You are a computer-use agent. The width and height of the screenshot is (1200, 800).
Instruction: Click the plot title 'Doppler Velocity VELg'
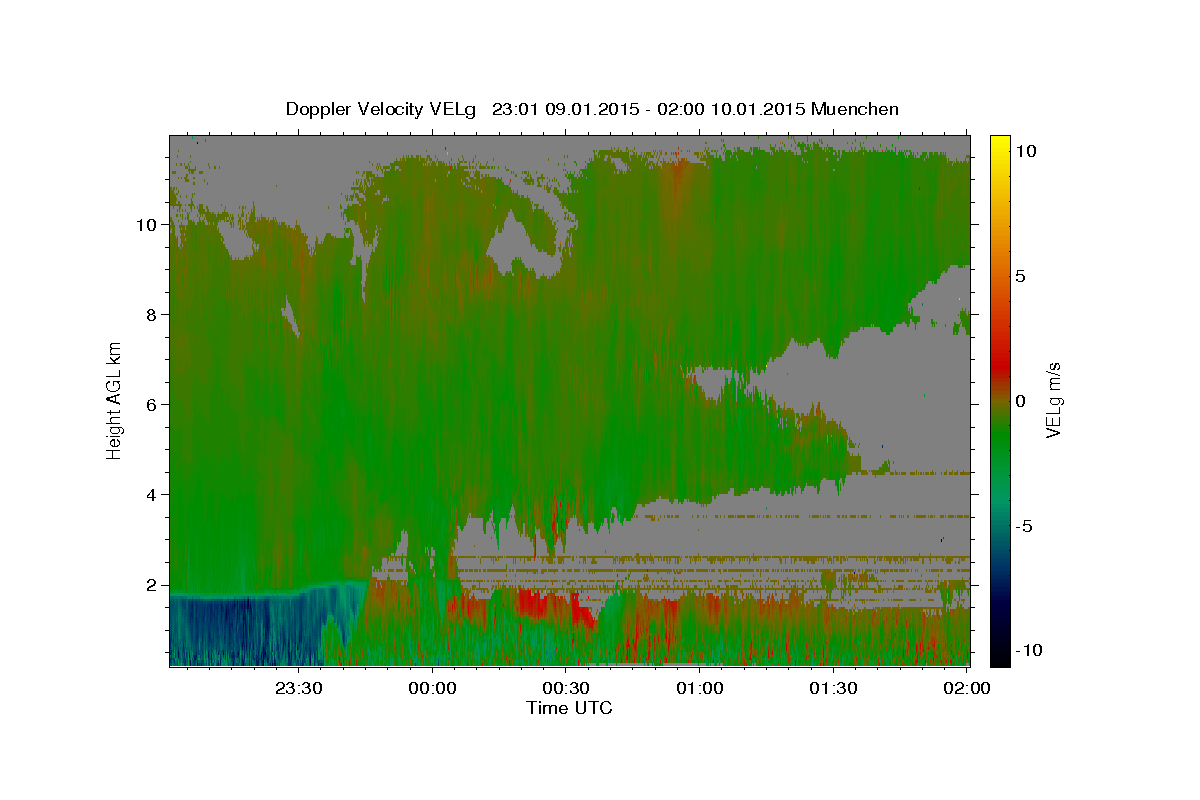tap(381, 109)
